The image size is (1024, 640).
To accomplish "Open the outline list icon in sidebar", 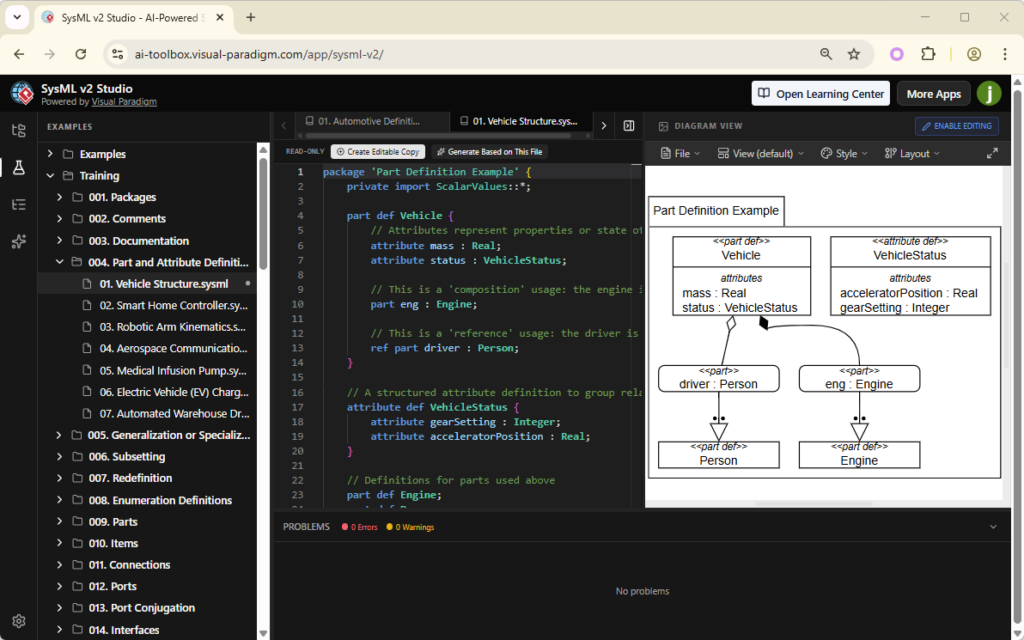I will click(19, 204).
